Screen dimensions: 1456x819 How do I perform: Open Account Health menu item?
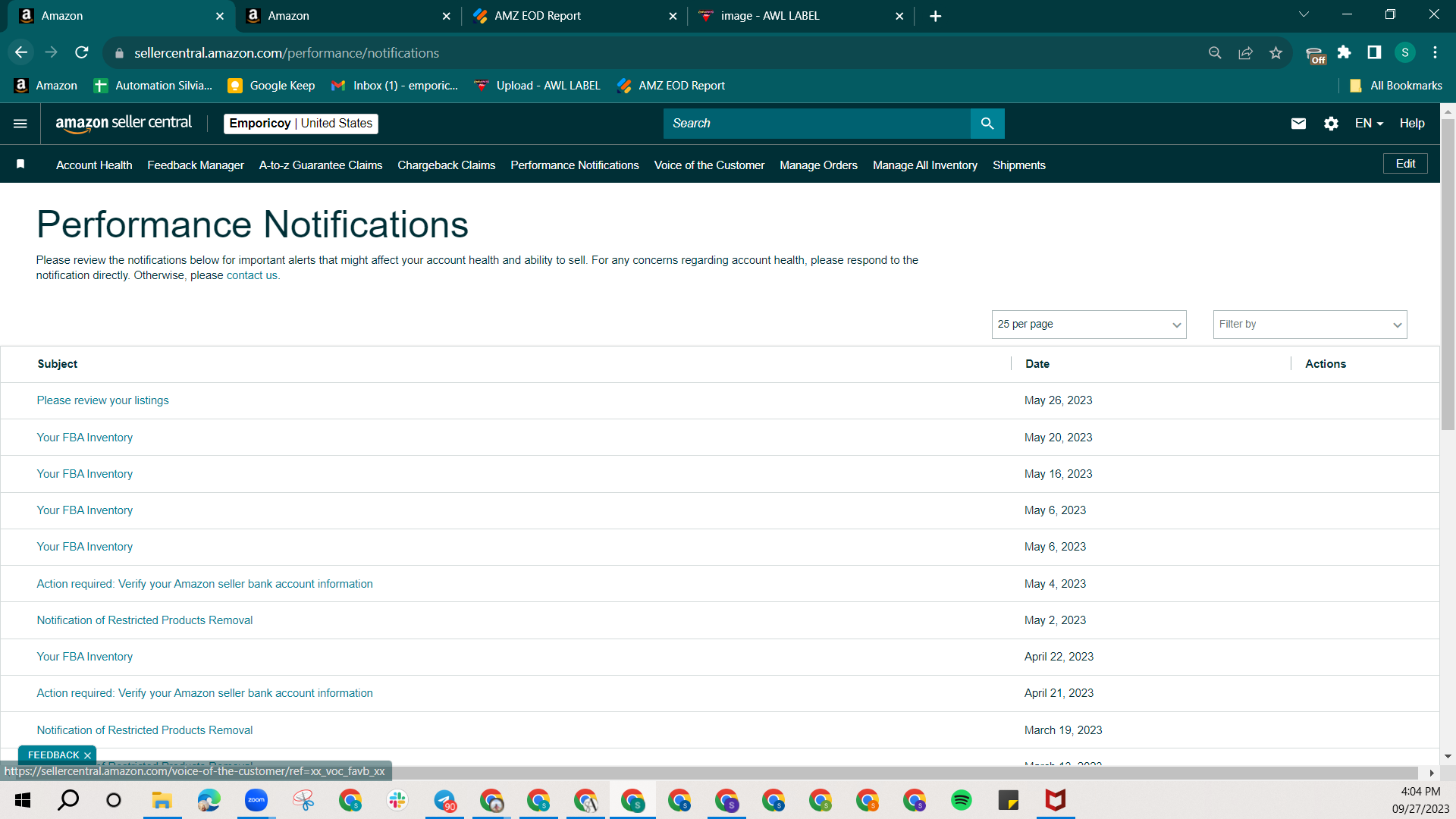point(94,165)
